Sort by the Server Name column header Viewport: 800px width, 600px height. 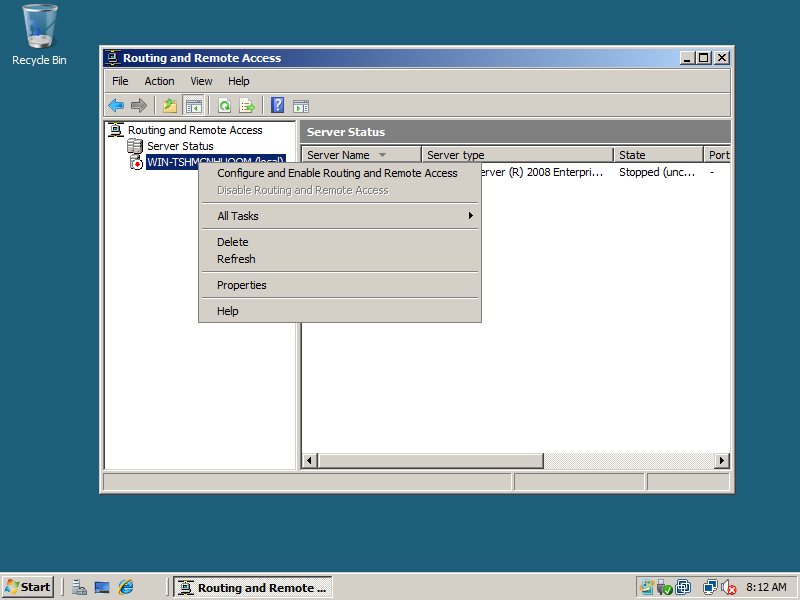click(362, 155)
